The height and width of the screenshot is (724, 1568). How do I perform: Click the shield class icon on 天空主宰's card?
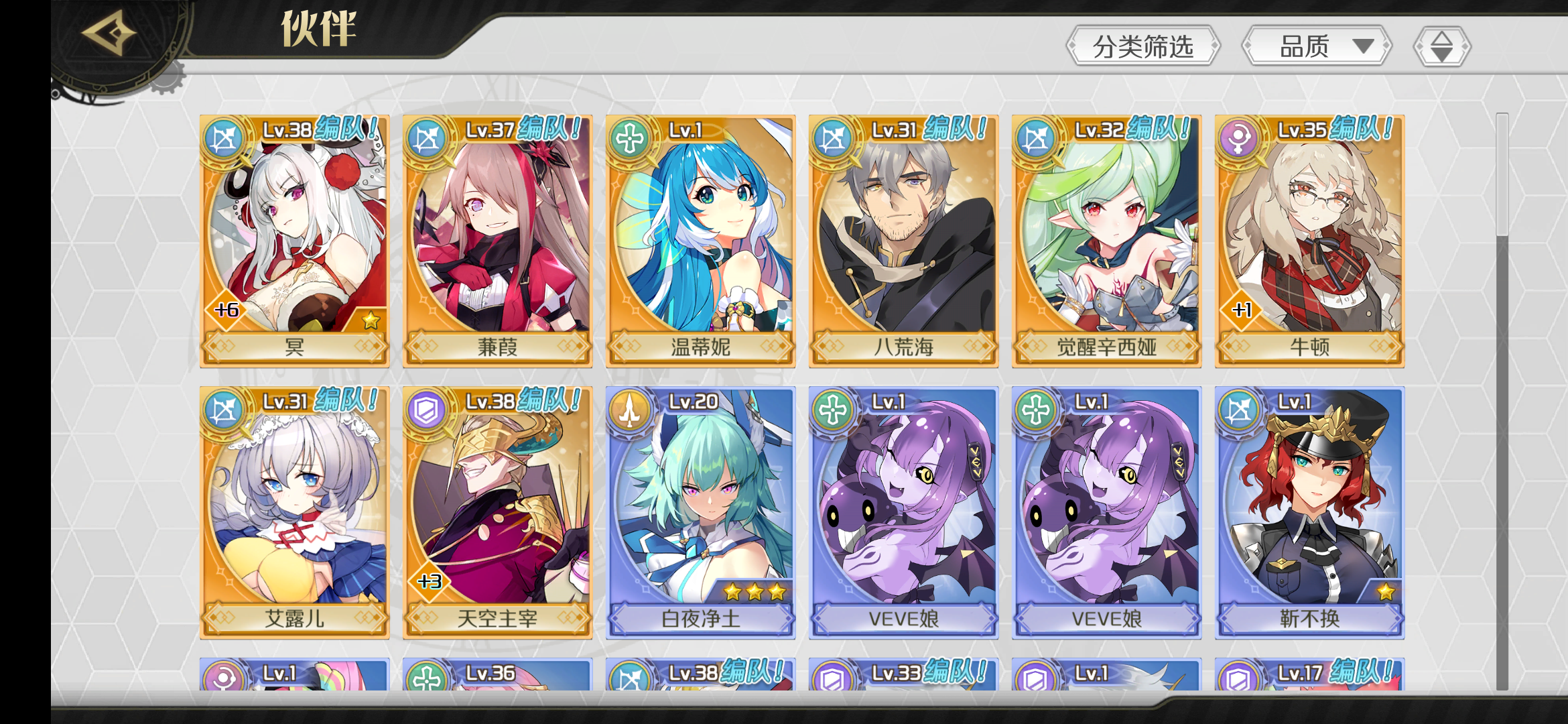pos(427,410)
